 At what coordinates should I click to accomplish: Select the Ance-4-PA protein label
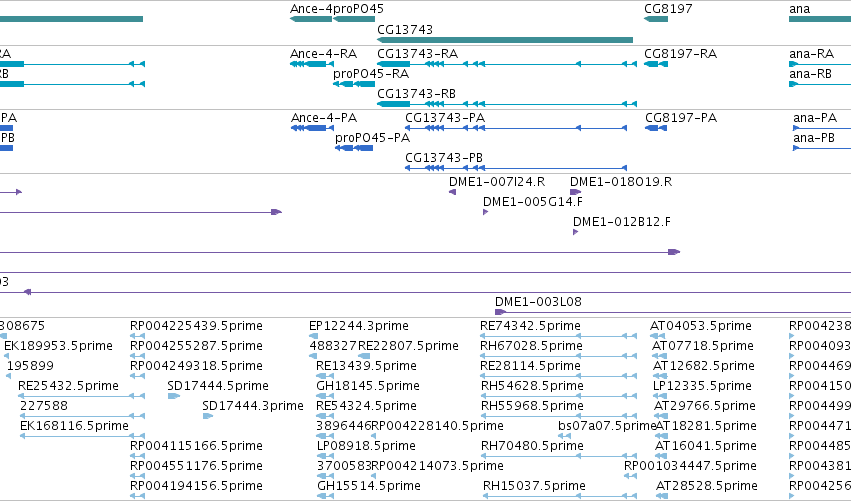324,118
